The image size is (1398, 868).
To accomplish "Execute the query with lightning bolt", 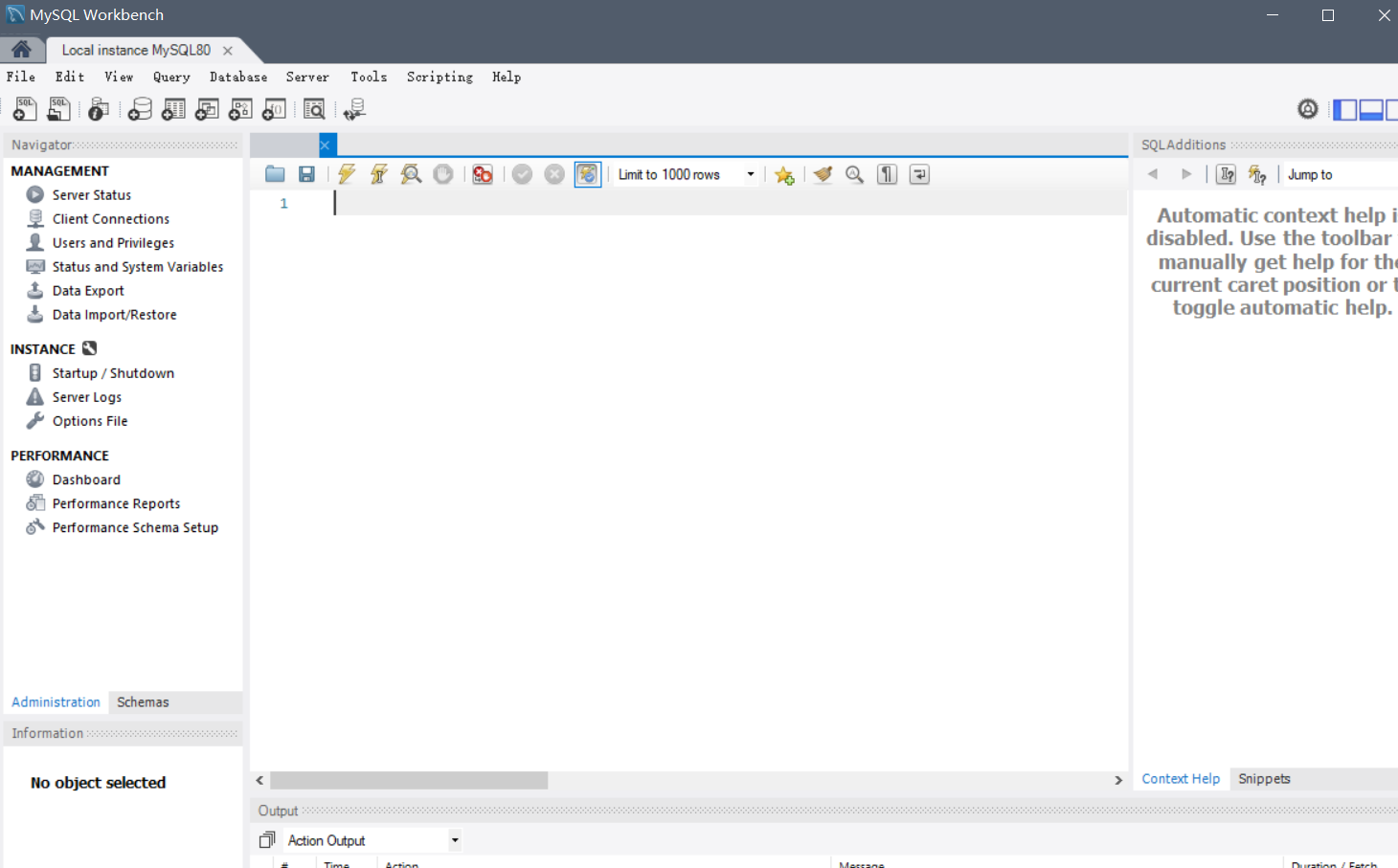I will (347, 174).
